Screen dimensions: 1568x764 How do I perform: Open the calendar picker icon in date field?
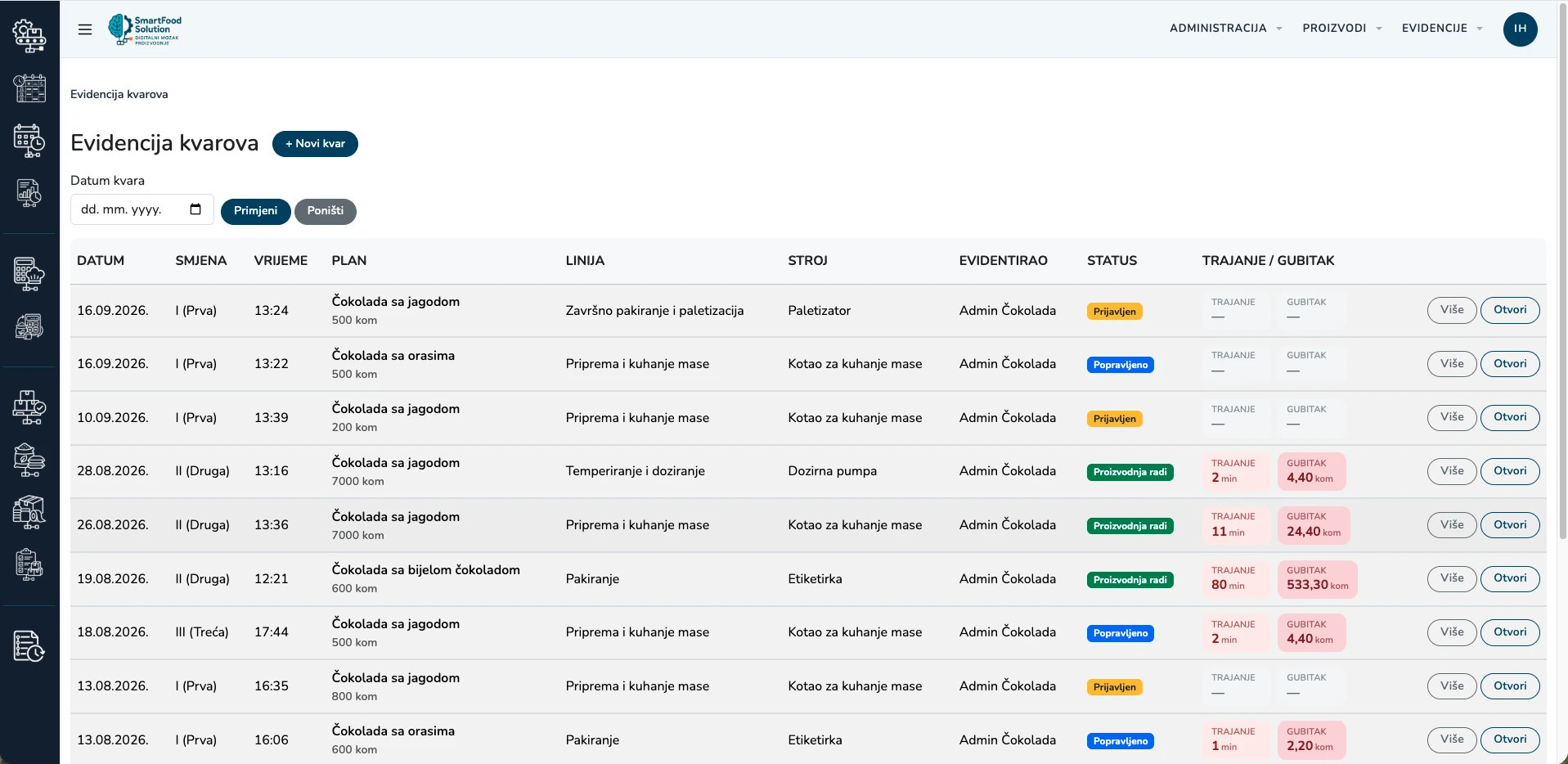pos(195,209)
